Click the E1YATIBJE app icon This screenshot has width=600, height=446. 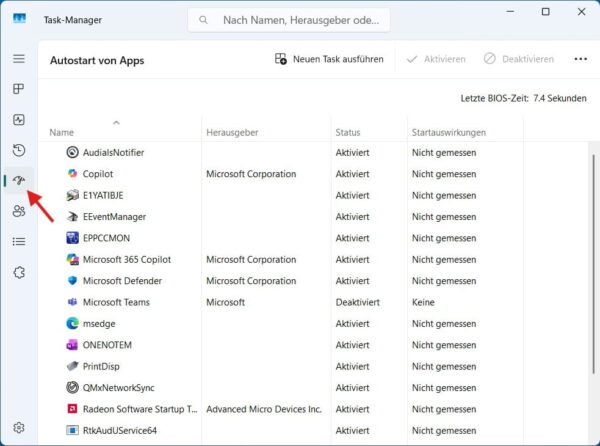coord(72,195)
